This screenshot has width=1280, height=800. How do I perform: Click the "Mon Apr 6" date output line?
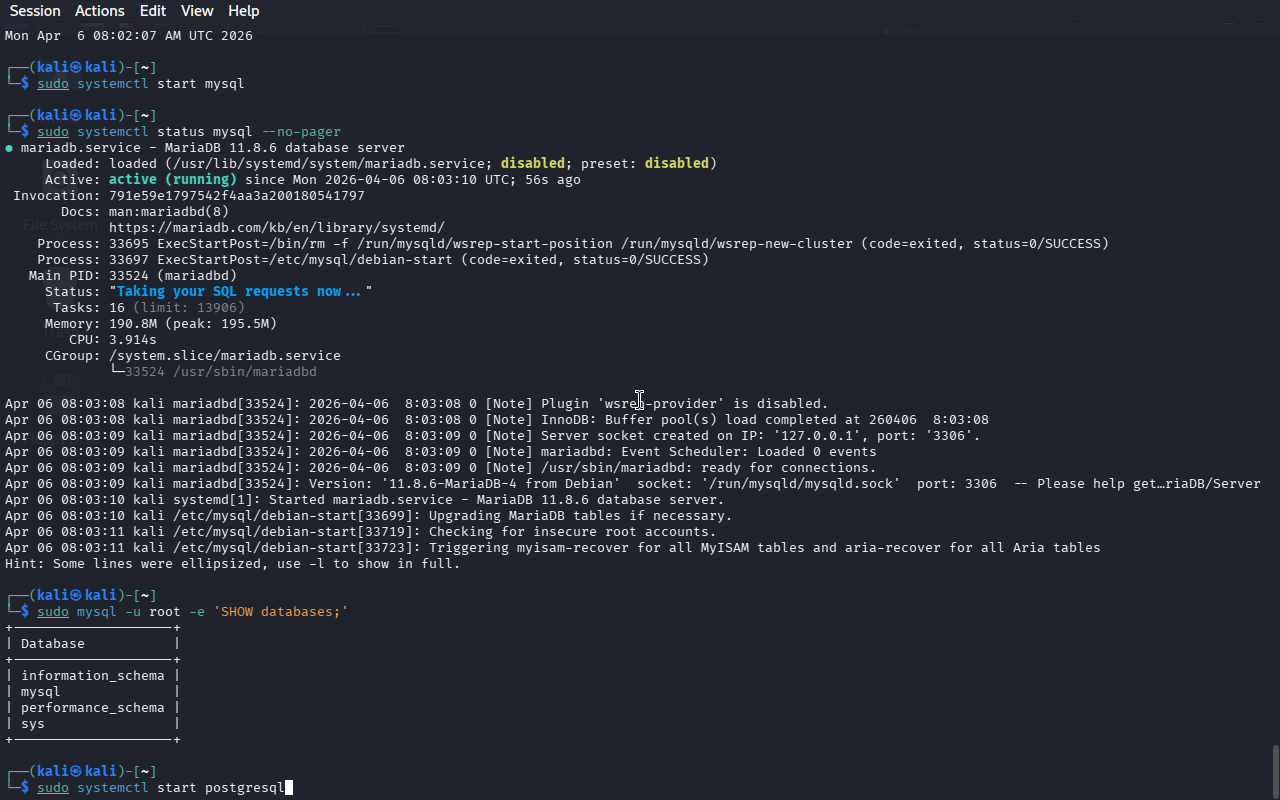point(128,36)
